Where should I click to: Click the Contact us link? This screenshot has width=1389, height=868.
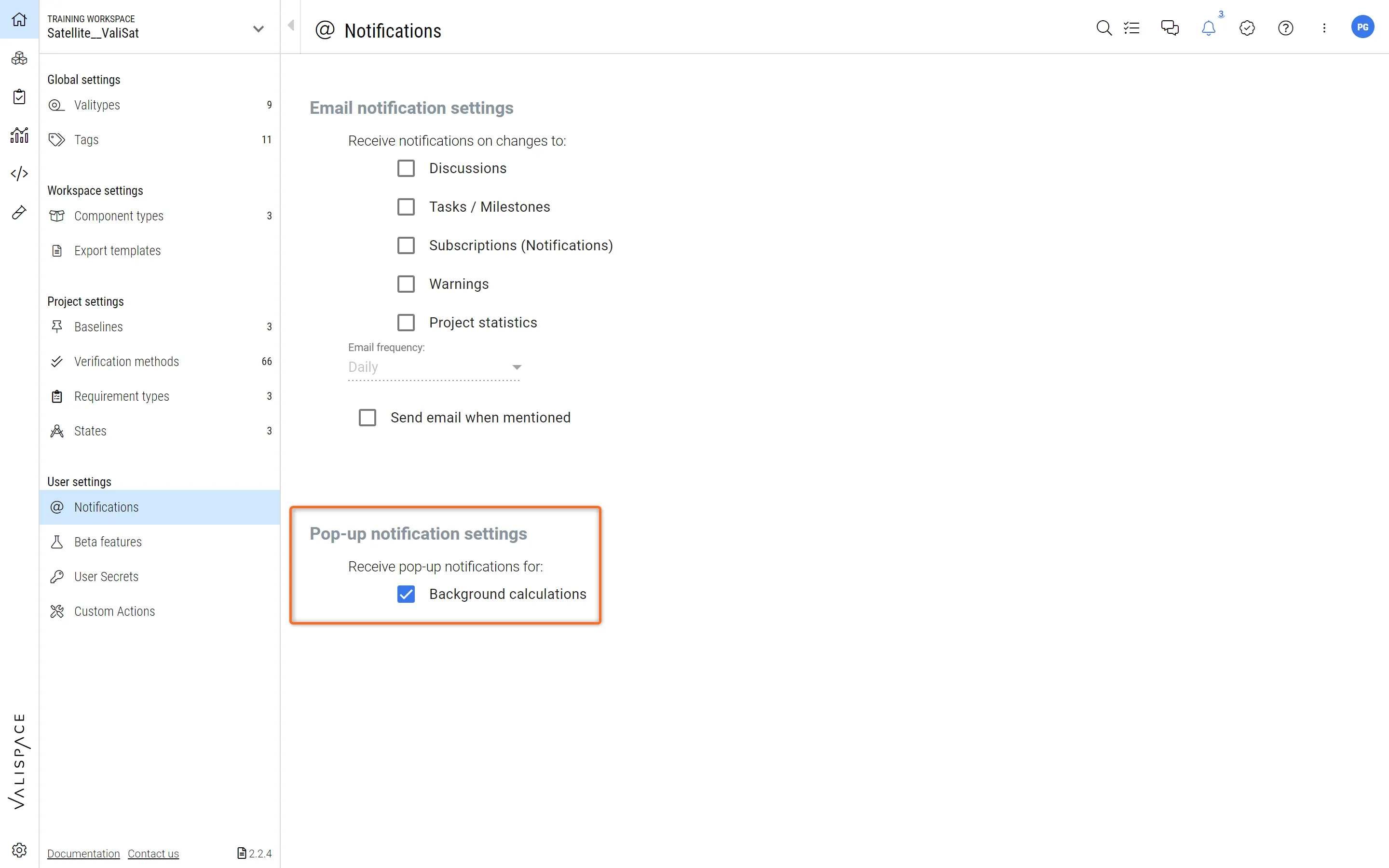click(153, 854)
